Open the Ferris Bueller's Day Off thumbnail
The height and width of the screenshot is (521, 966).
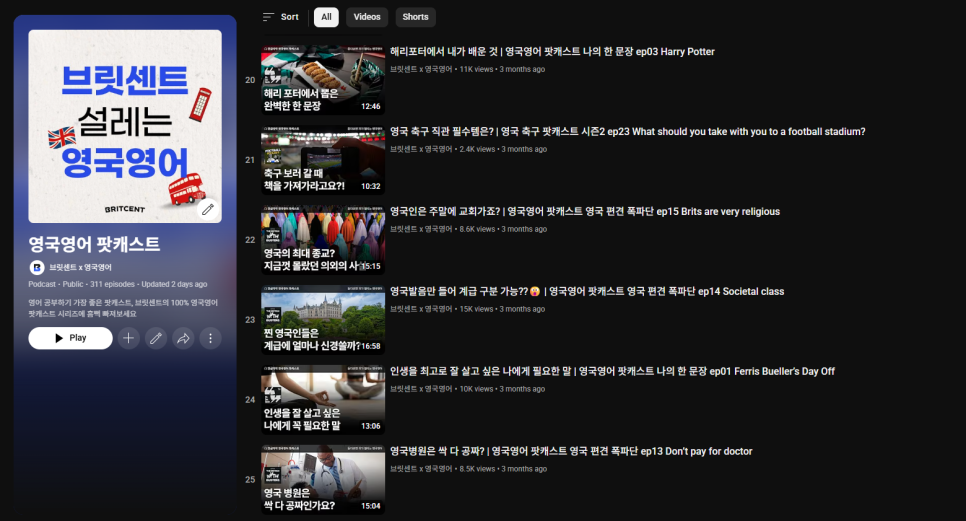pyautogui.click(x=323, y=400)
